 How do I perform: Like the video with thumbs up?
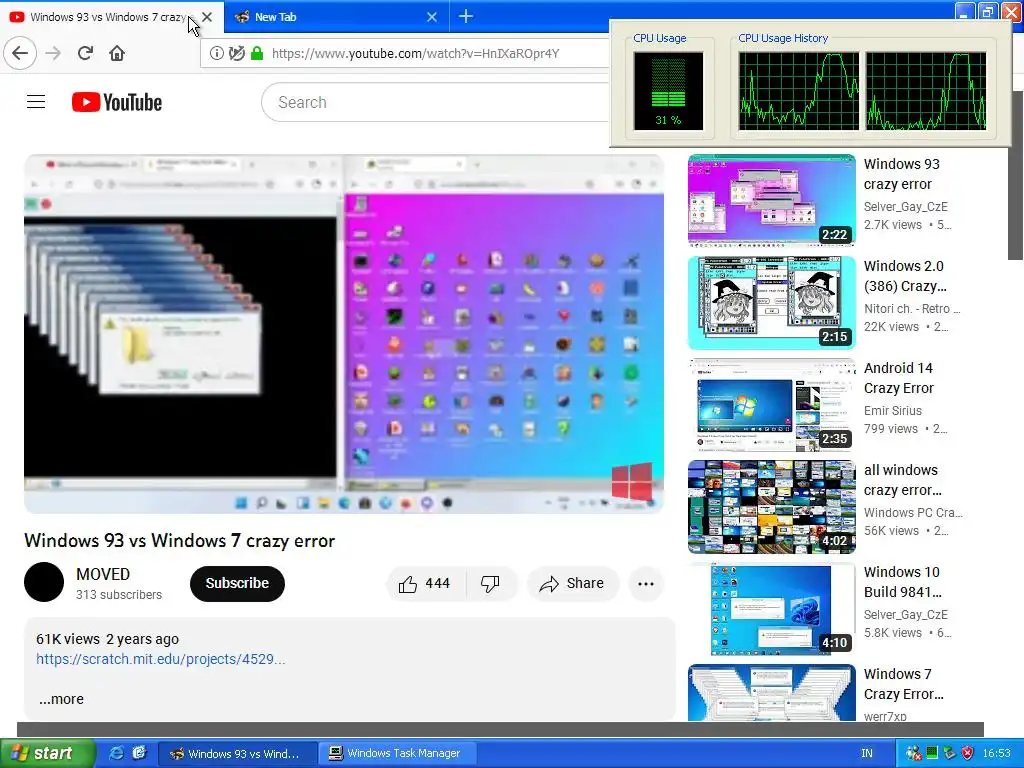click(x=426, y=583)
